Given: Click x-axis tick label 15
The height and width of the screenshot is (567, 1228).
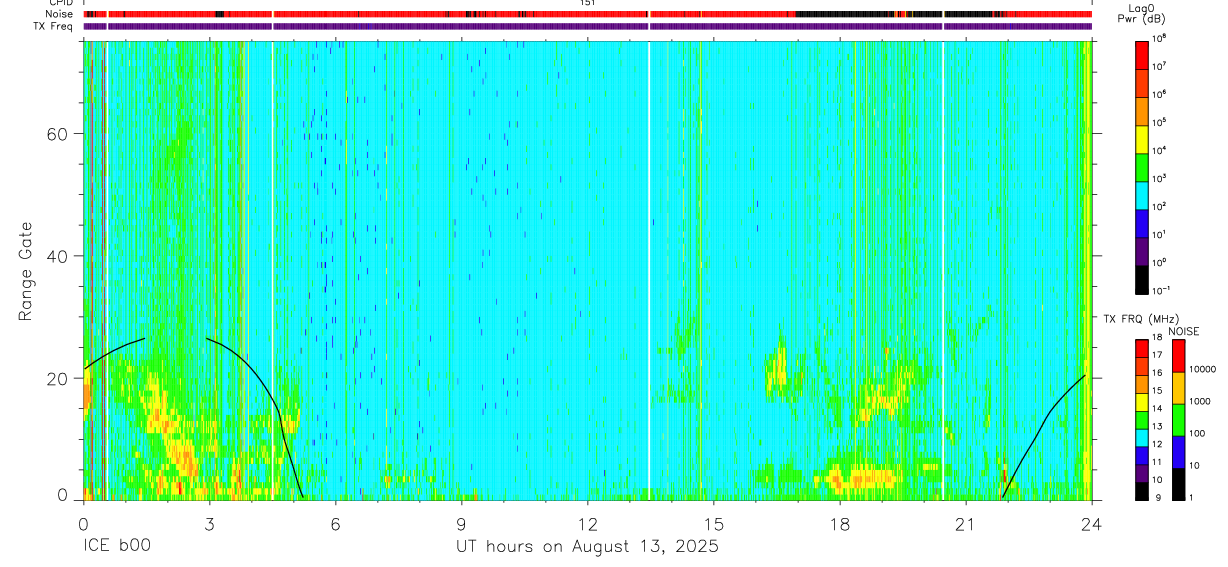Looking at the screenshot, I should [x=714, y=524].
